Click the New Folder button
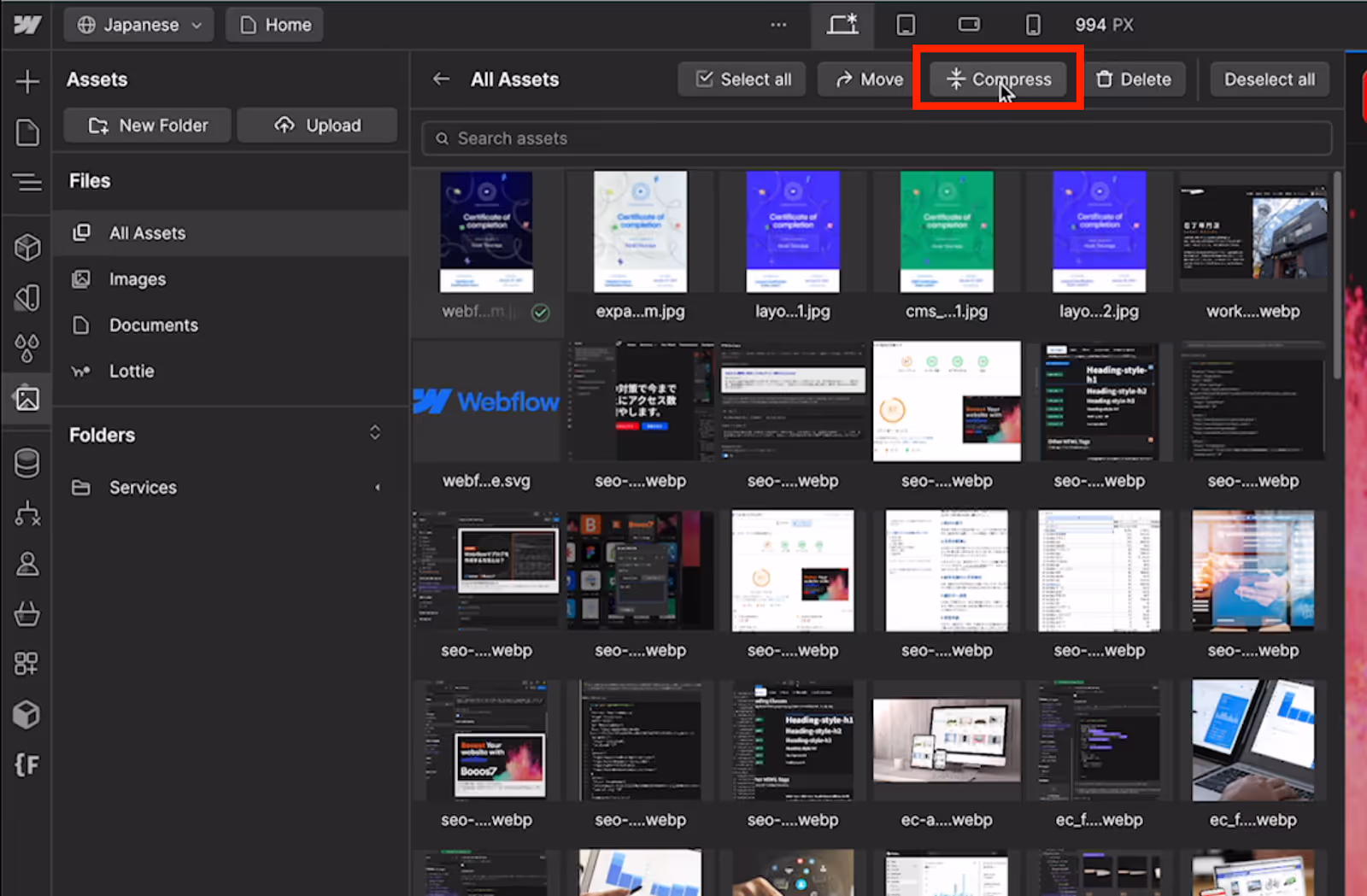The width and height of the screenshot is (1367, 896). pos(147,126)
